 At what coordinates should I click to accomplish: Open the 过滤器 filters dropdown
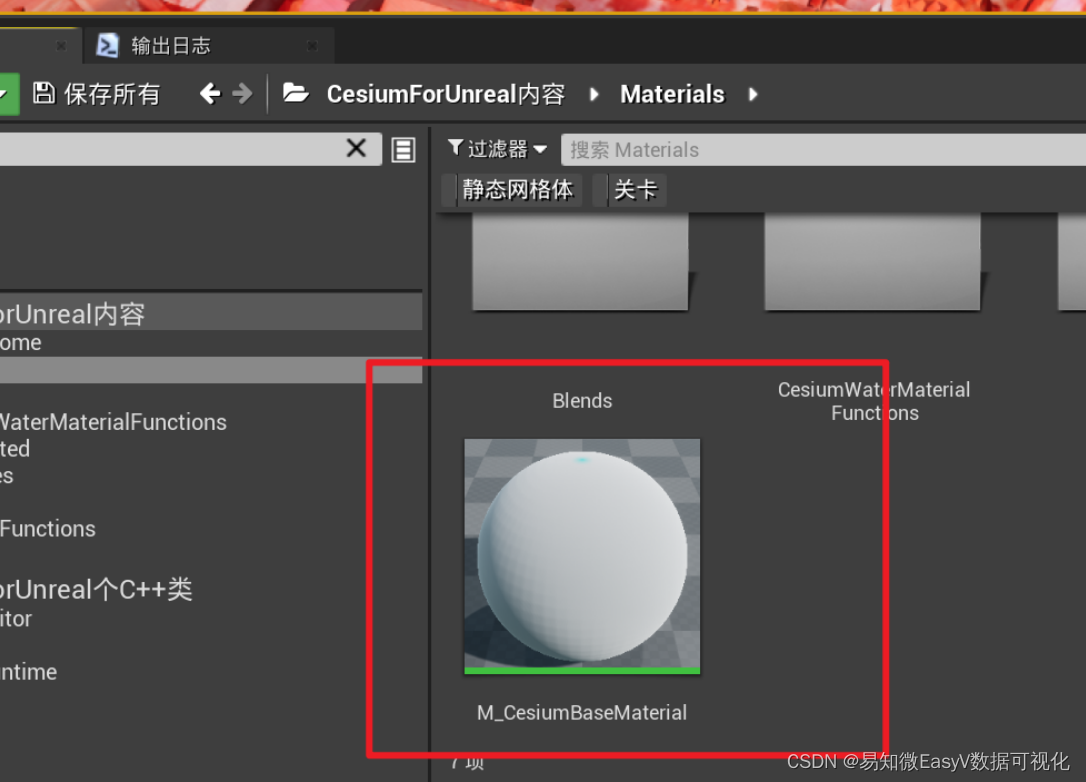[x=497, y=149]
